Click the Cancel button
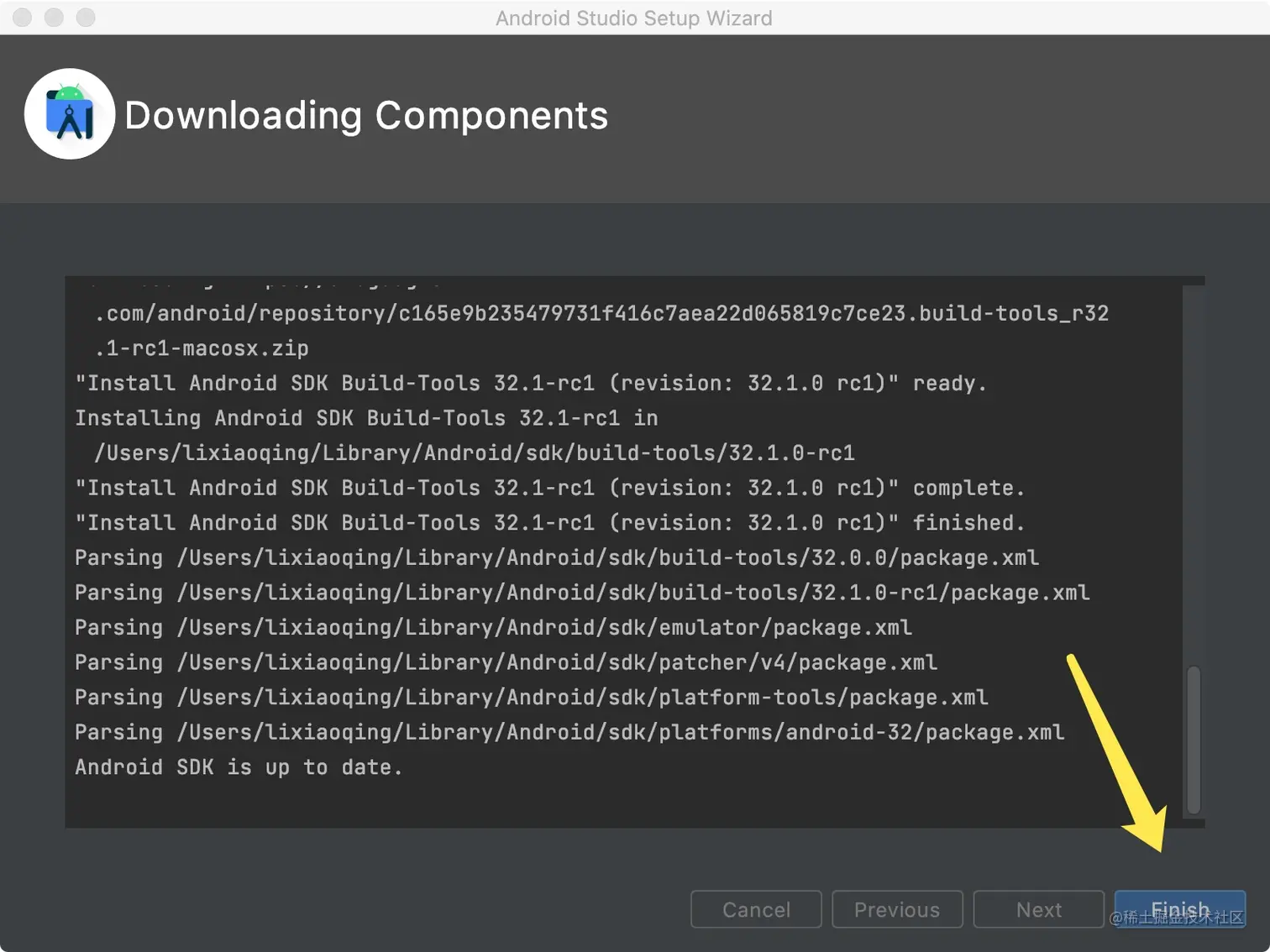 click(756, 909)
